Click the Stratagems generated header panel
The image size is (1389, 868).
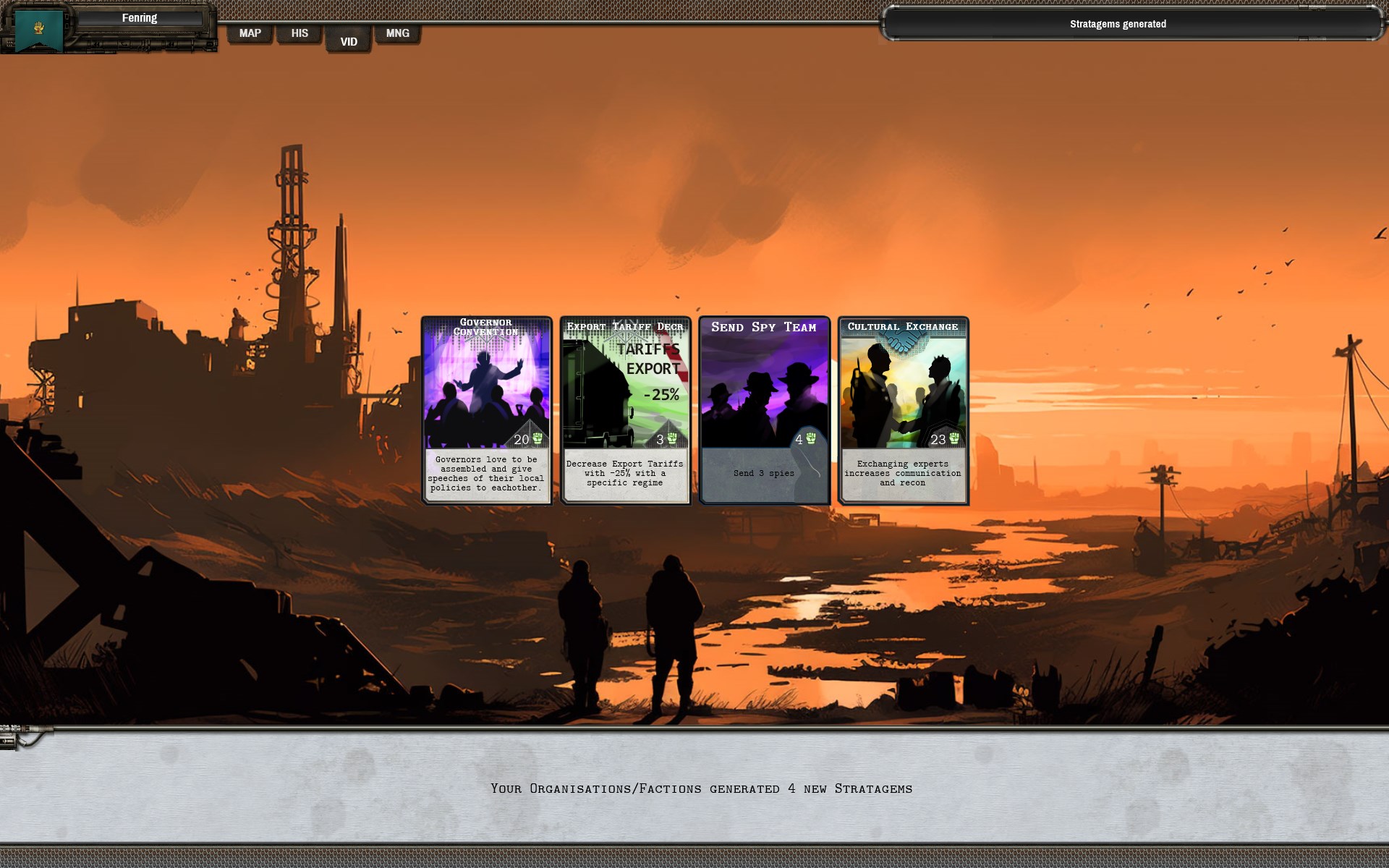point(1118,24)
